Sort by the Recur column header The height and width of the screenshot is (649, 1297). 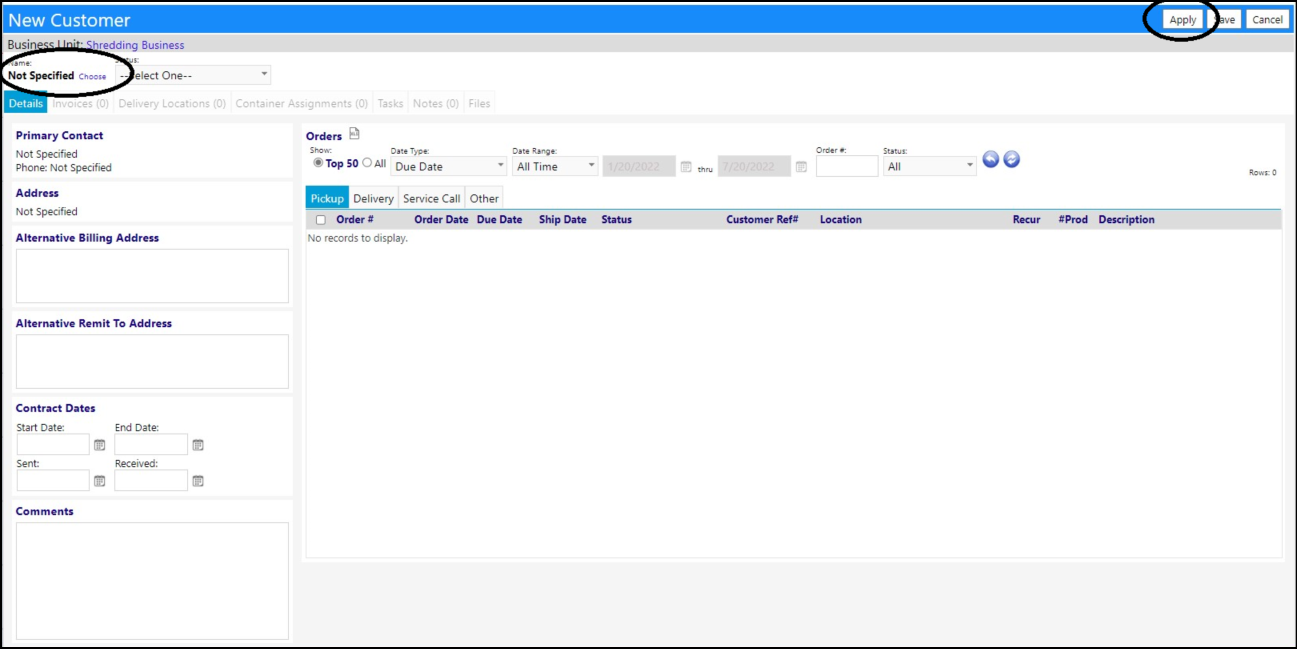(x=1026, y=220)
